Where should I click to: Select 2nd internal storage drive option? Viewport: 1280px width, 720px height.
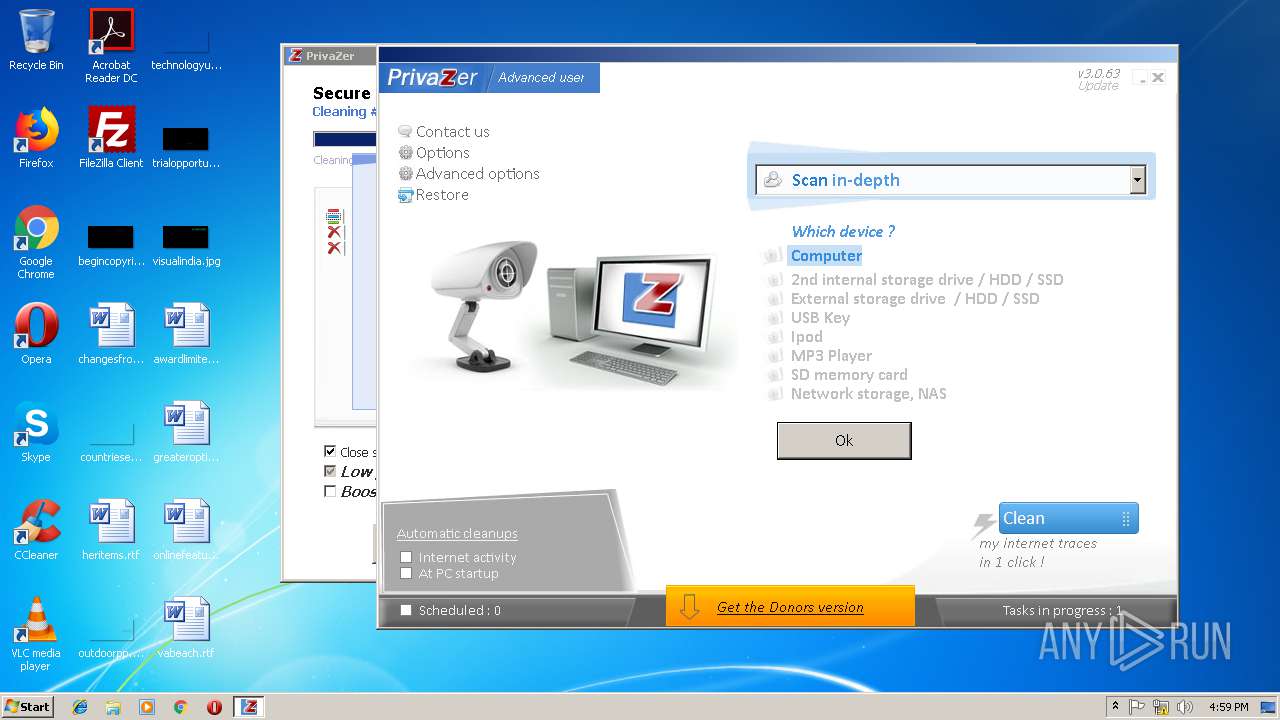tap(927, 279)
